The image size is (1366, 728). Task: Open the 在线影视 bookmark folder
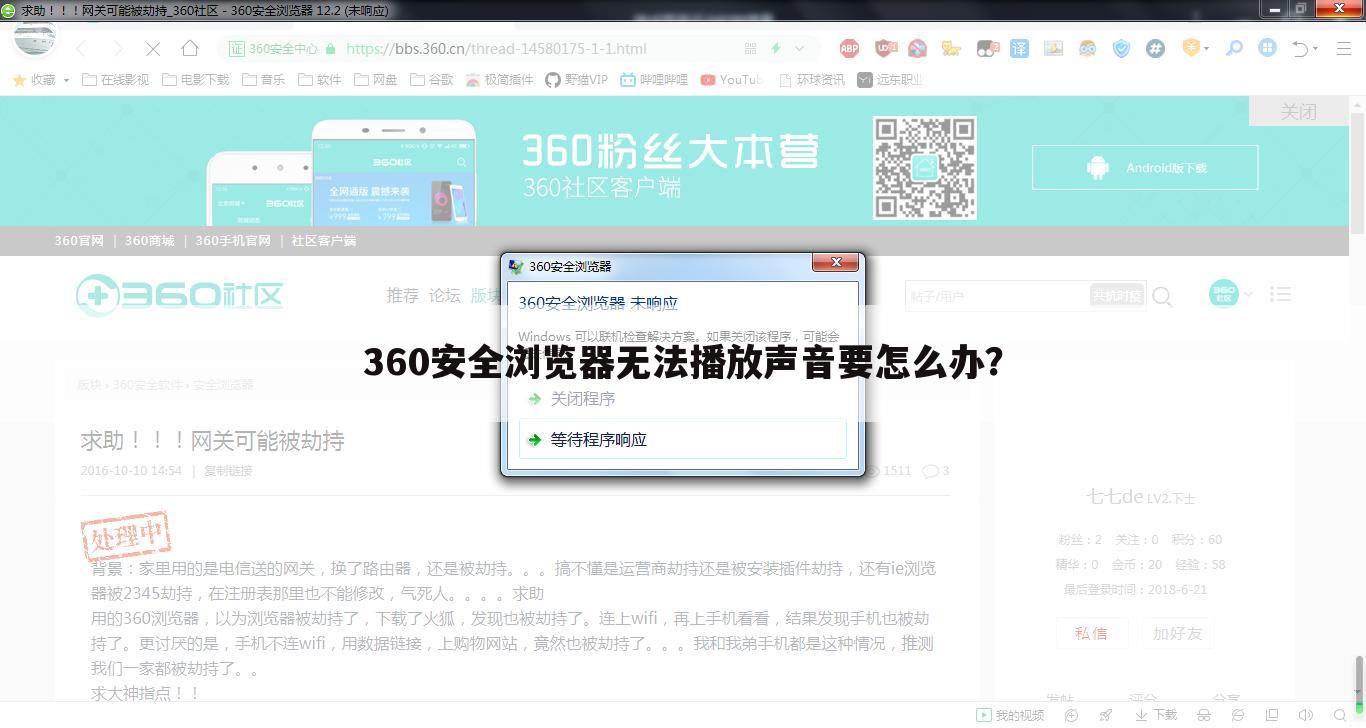tap(115, 79)
